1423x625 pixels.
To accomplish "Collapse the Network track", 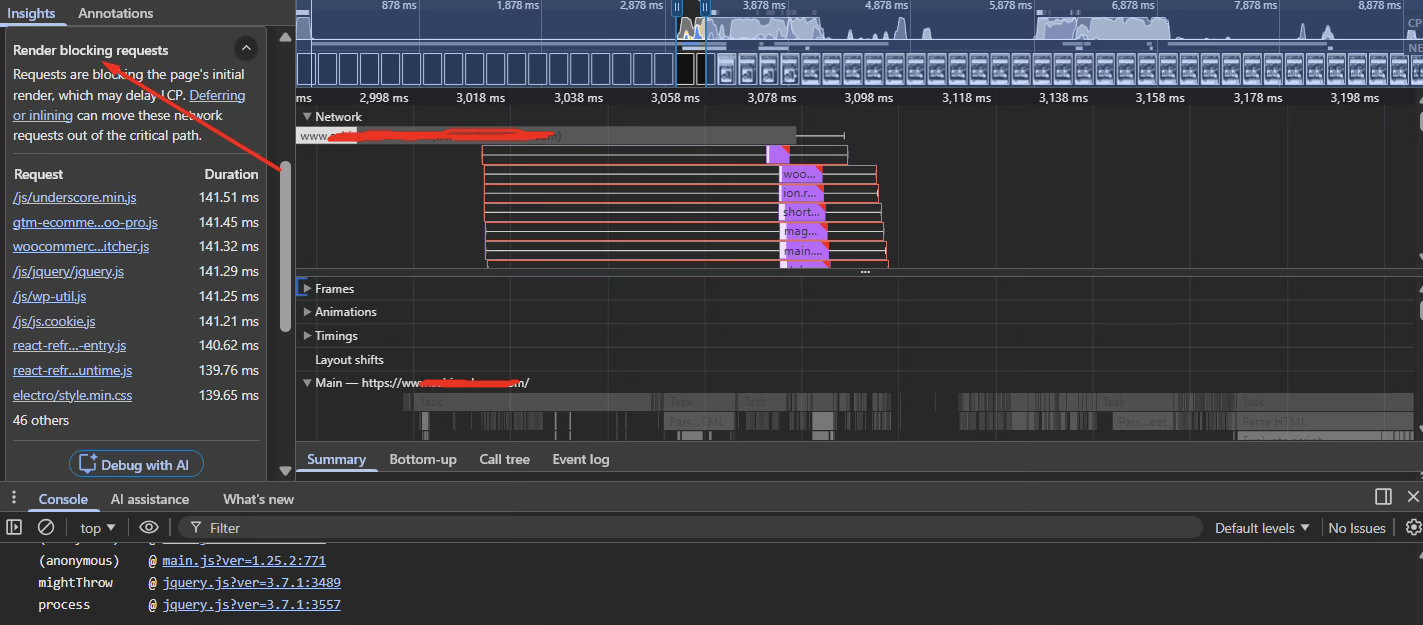I will 307,117.
